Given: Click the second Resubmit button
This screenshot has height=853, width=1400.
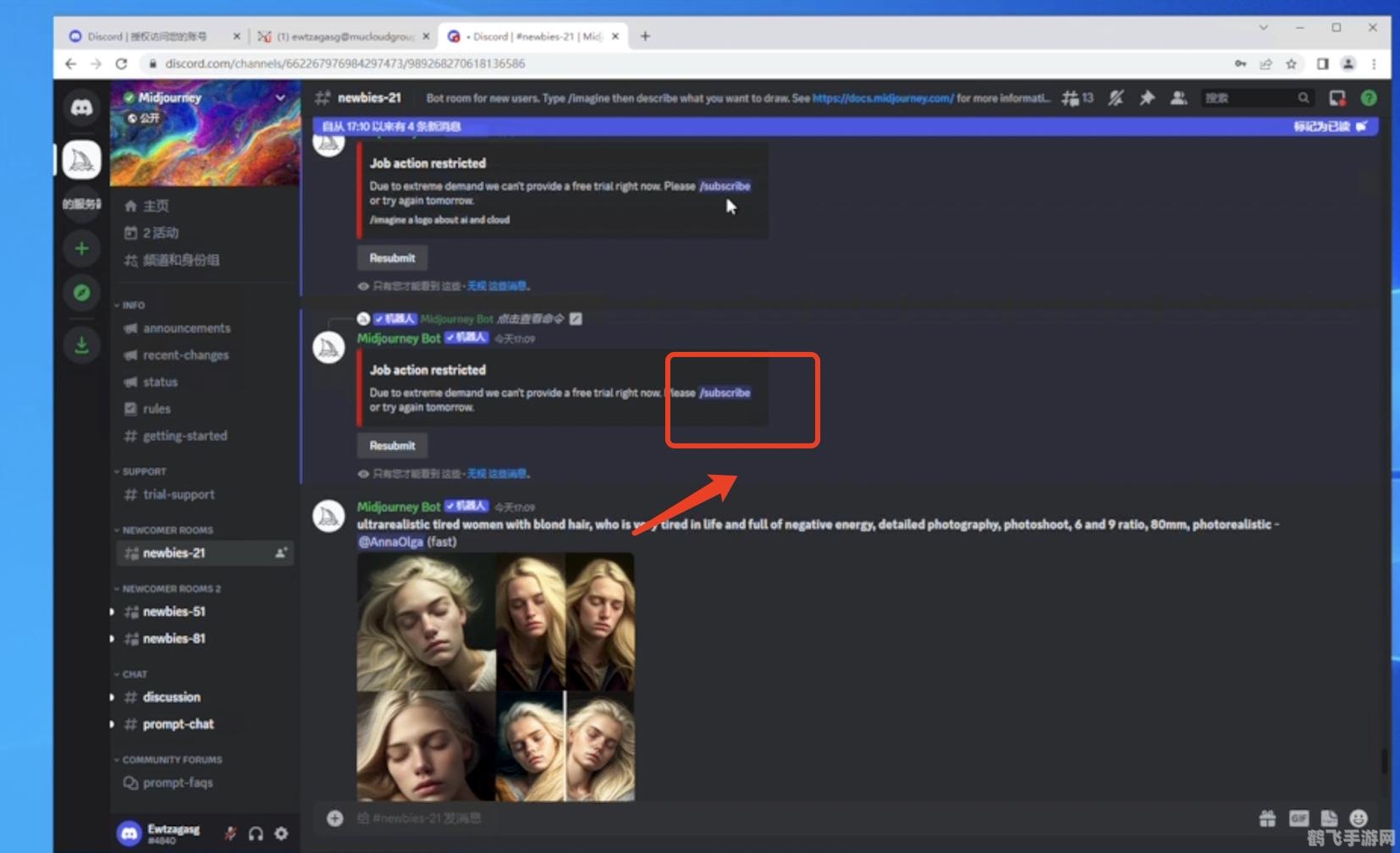Looking at the screenshot, I should coord(392,446).
